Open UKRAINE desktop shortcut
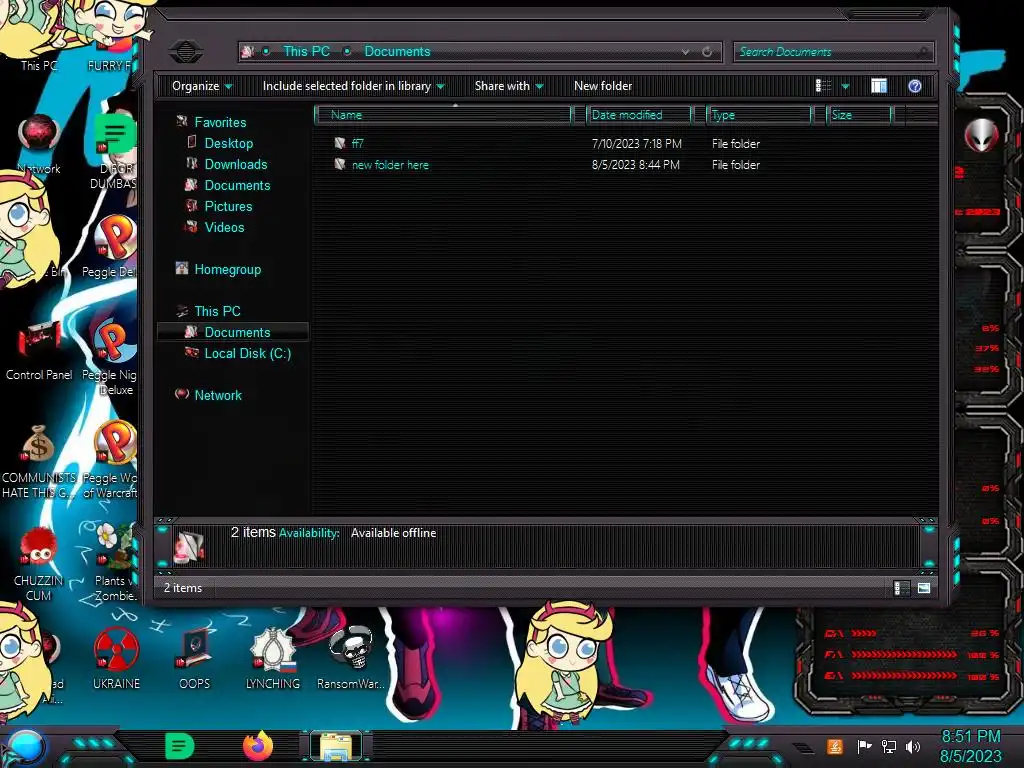The width and height of the screenshot is (1024, 768). click(x=116, y=659)
